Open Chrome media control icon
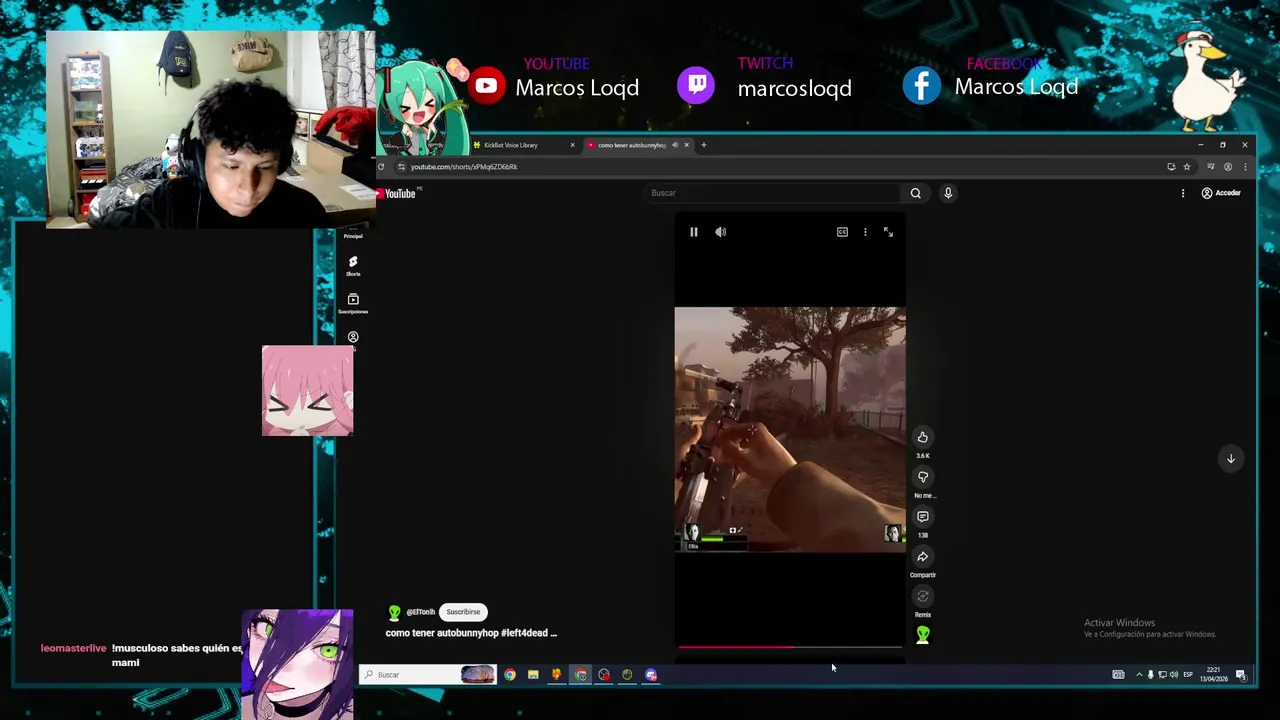1280x720 pixels. [1210, 167]
